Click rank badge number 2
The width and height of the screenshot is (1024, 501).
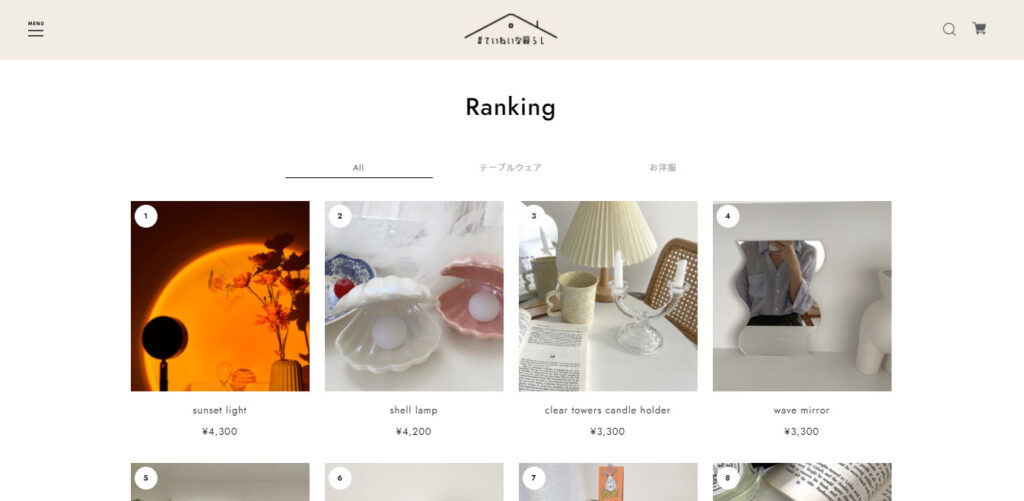[x=340, y=216]
